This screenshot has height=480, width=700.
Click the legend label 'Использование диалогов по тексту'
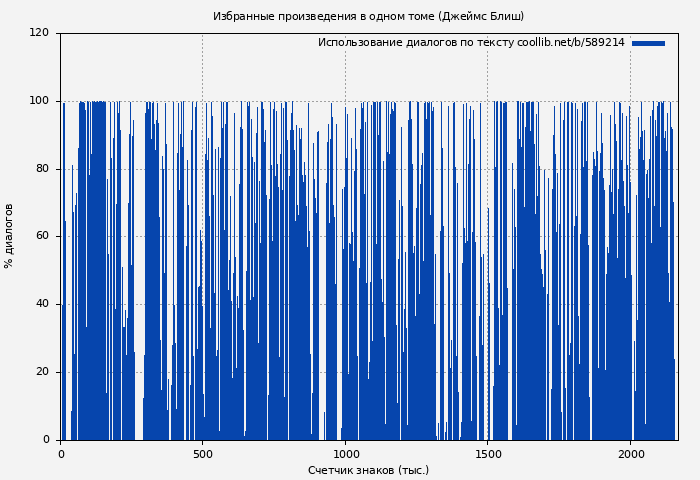[416, 43]
